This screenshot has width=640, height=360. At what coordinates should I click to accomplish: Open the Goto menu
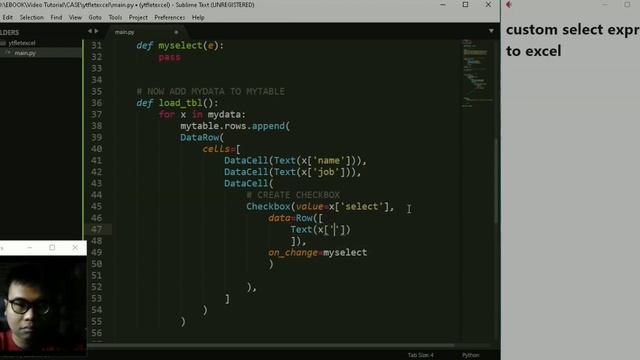(x=95, y=18)
